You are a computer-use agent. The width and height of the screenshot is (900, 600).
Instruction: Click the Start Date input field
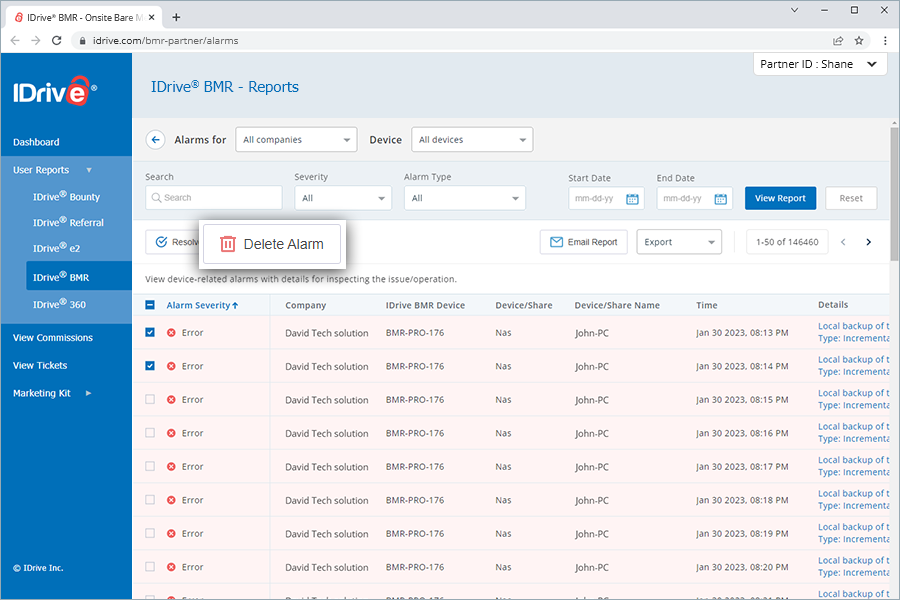pyautogui.click(x=606, y=199)
